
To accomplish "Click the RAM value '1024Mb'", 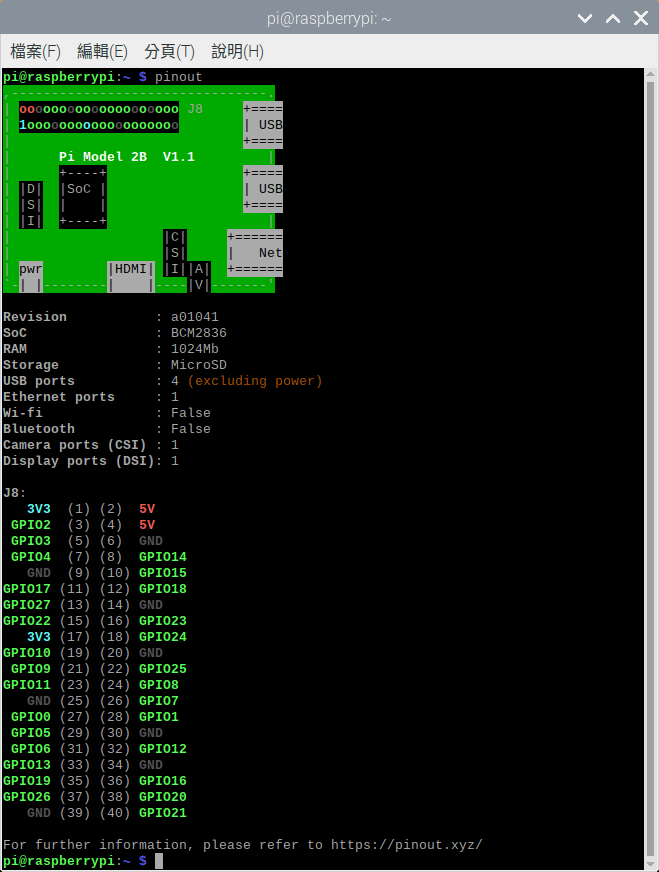I will (x=195, y=349).
